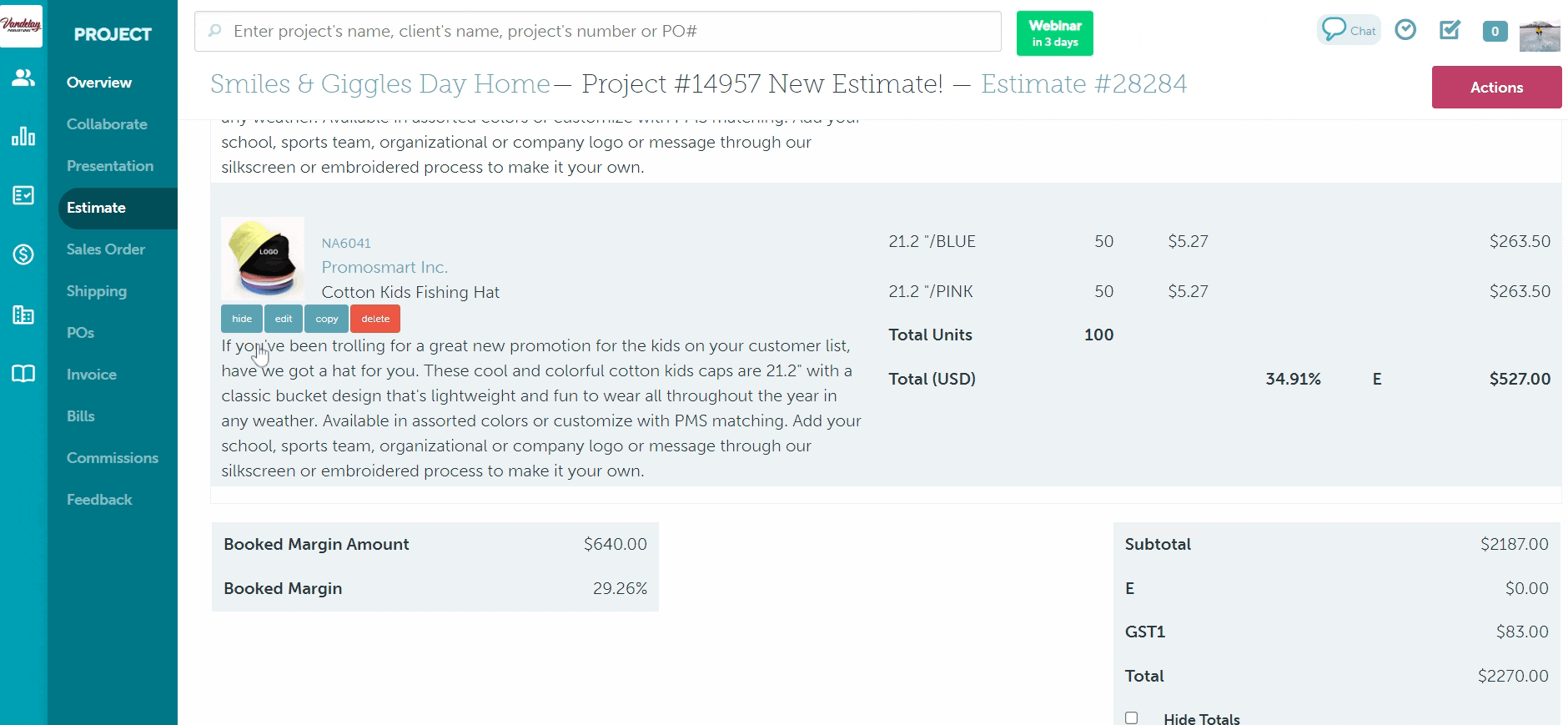Viewport: 1568px width, 725px height.
Task: Click the dollar sign finance icon
Action: click(23, 254)
